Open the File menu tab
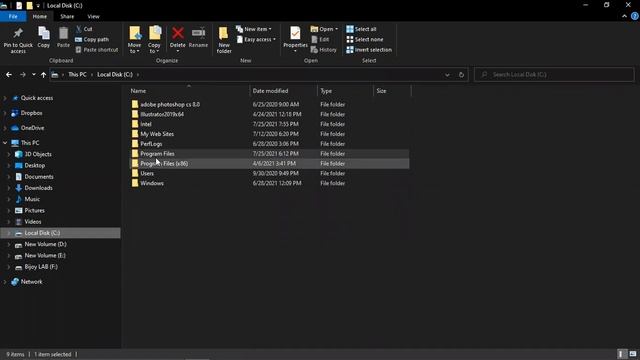This screenshot has width=640, height=360. tap(13, 16)
